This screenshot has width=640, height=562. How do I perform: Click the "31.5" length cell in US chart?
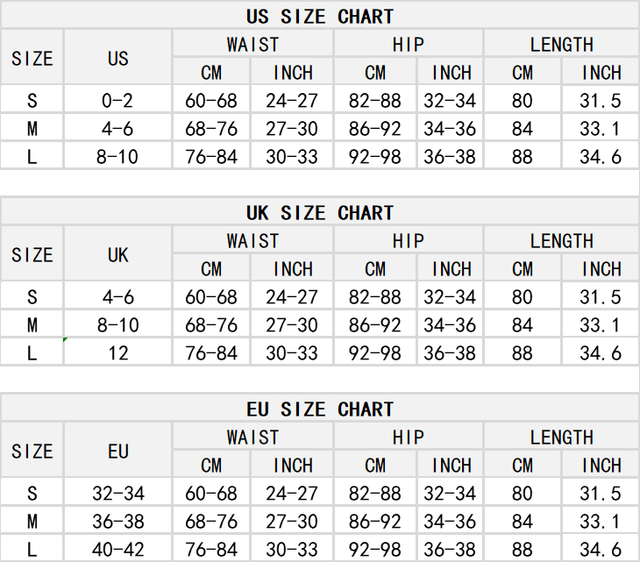pos(600,100)
